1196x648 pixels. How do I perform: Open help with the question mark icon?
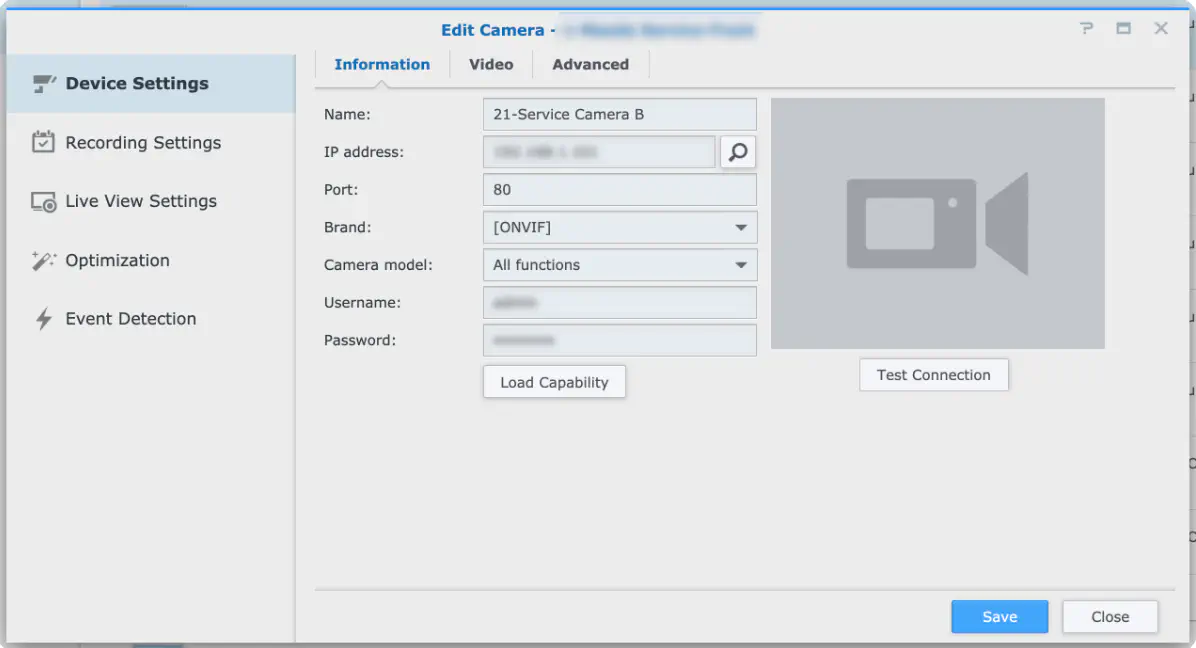point(1086,28)
